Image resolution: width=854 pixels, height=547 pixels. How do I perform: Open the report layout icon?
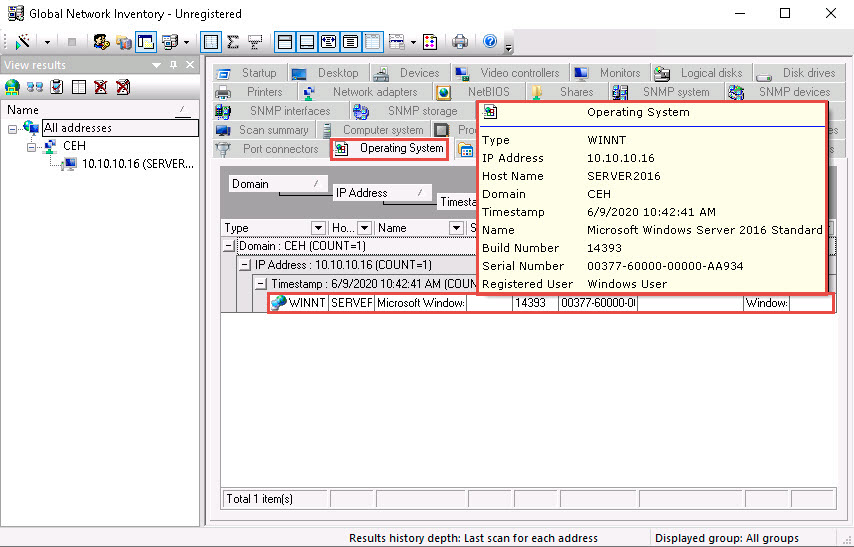pyautogui.click(x=397, y=41)
